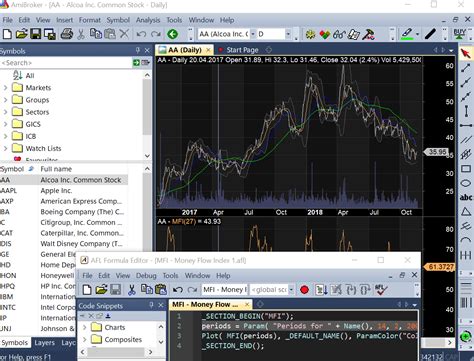The image size is (474, 361).
Task: Save formula with editor floppy disk icon
Action: (115, 290)
